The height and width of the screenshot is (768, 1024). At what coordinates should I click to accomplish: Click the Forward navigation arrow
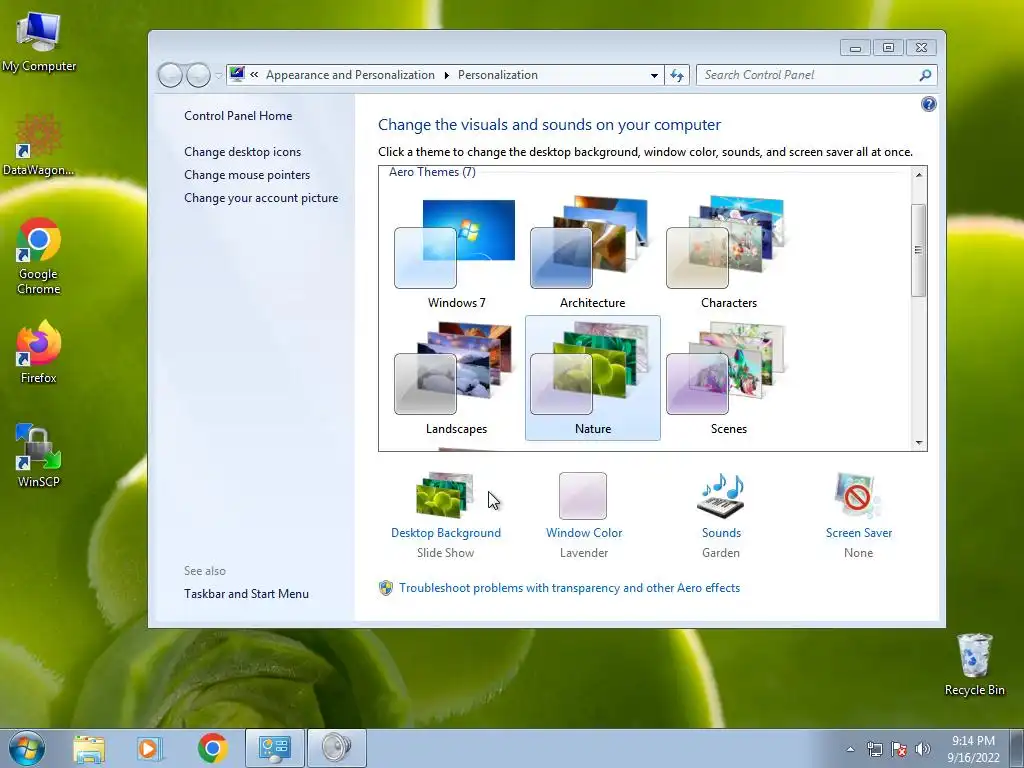coord(198,75)
